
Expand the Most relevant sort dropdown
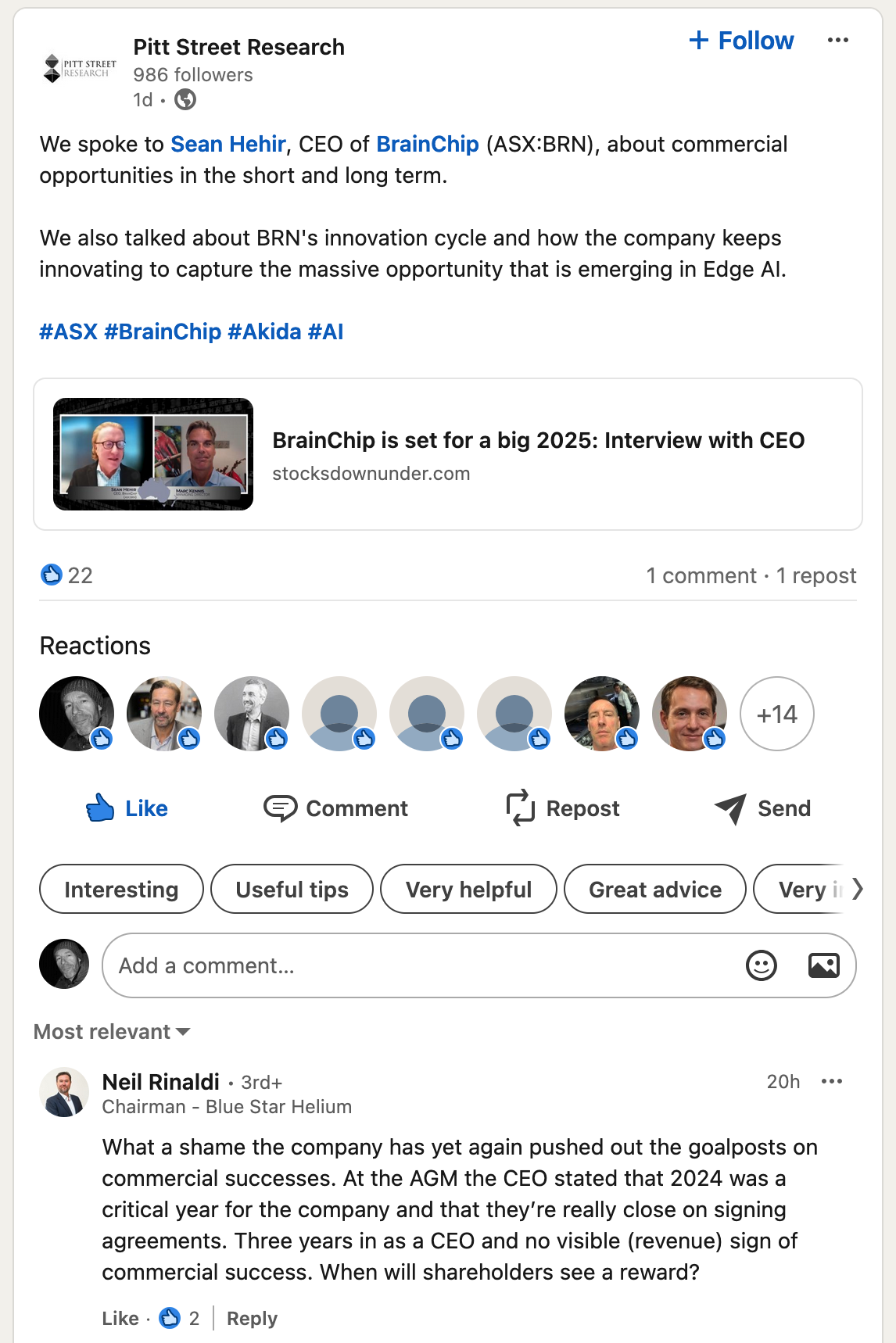[112, 1032]
